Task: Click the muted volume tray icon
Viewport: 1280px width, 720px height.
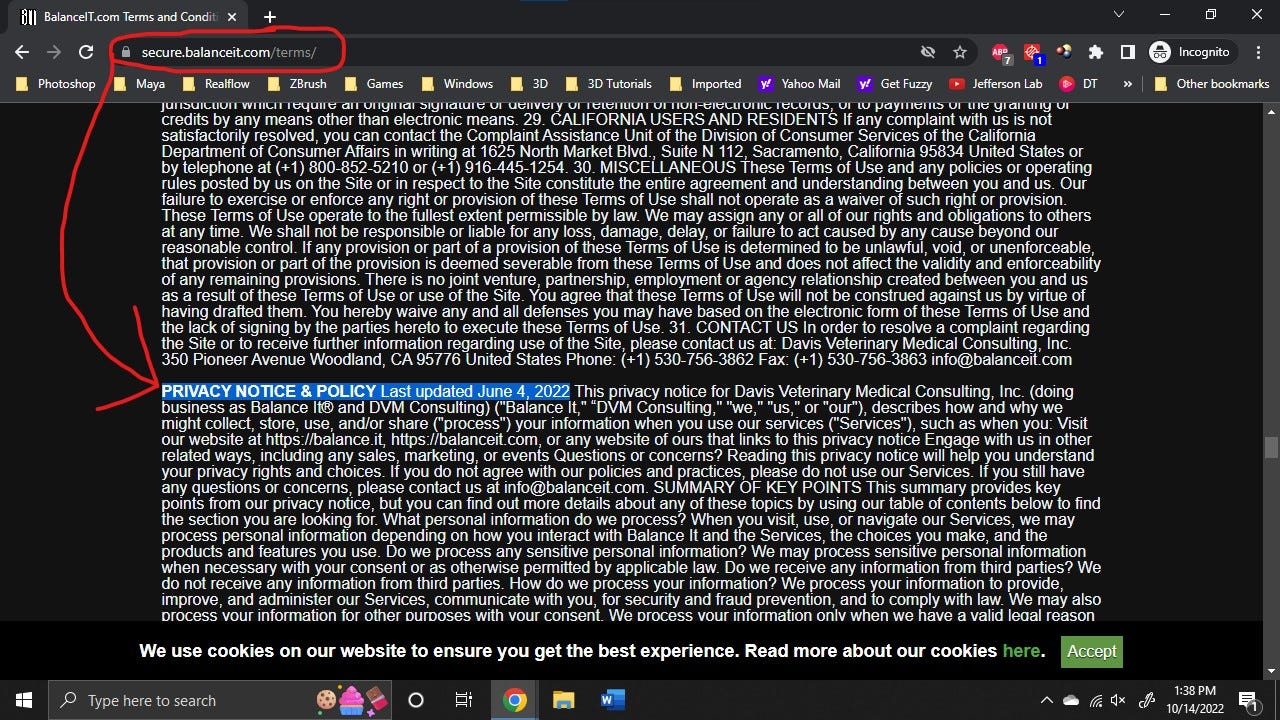Action: click(x=1119, y=700)
